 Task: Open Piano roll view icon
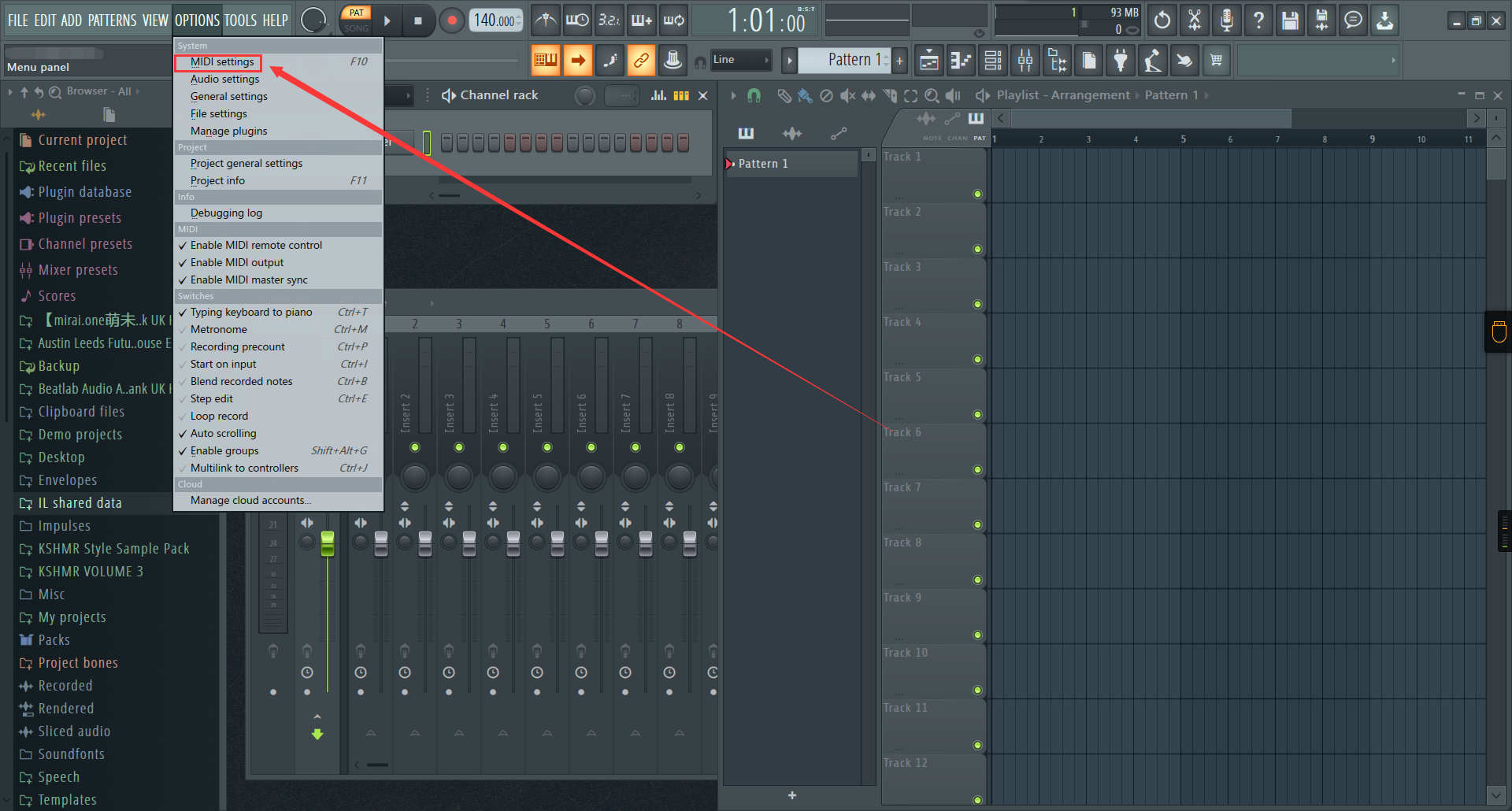(961, 60)
